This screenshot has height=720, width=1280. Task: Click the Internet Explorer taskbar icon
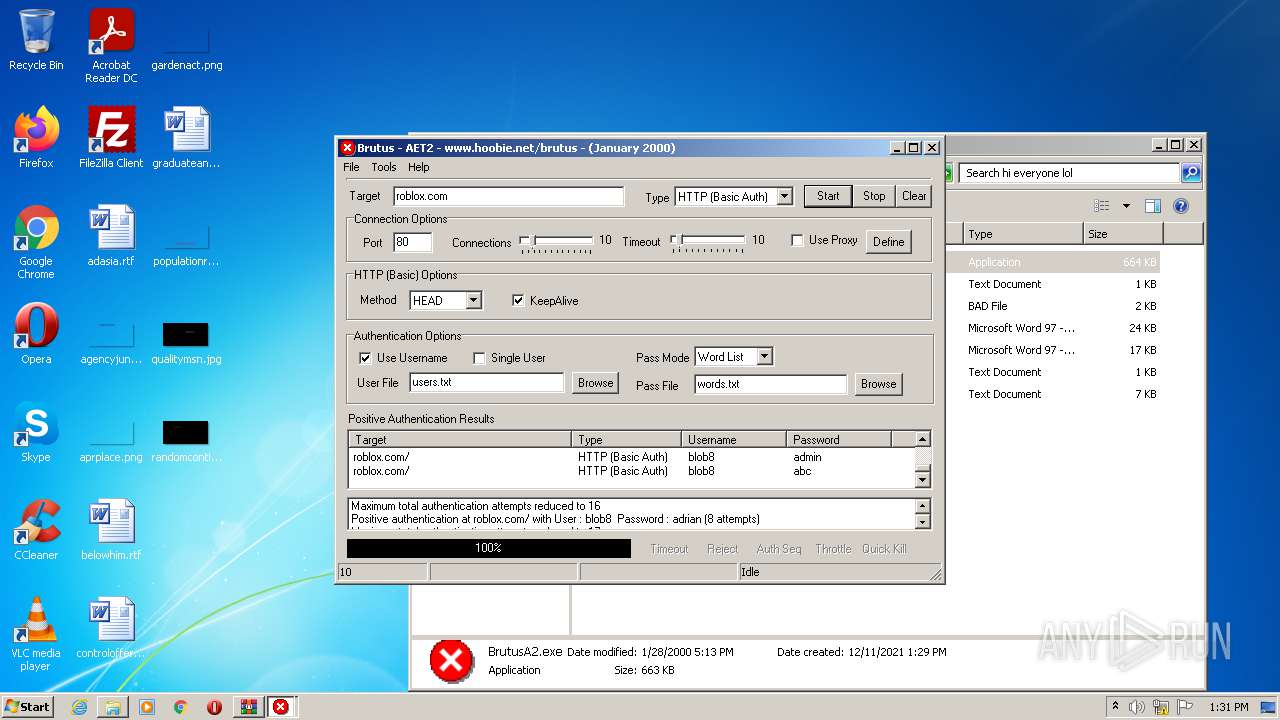[x=79, y=707]
